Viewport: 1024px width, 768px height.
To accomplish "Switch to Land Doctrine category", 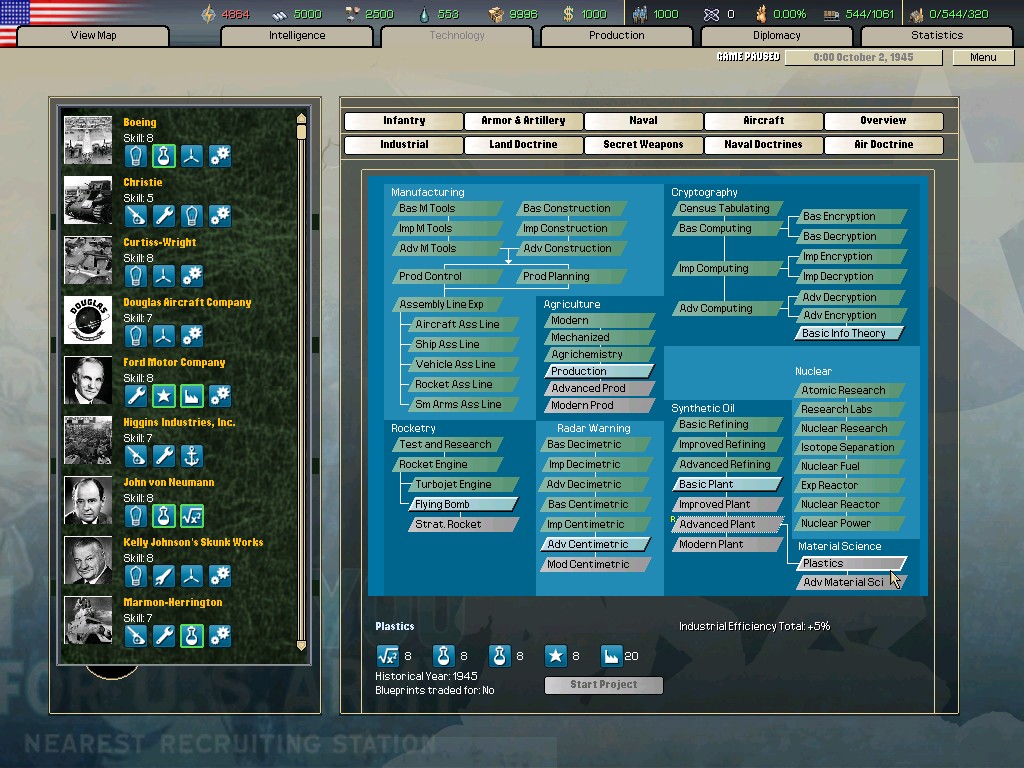I will click(523, 144).
